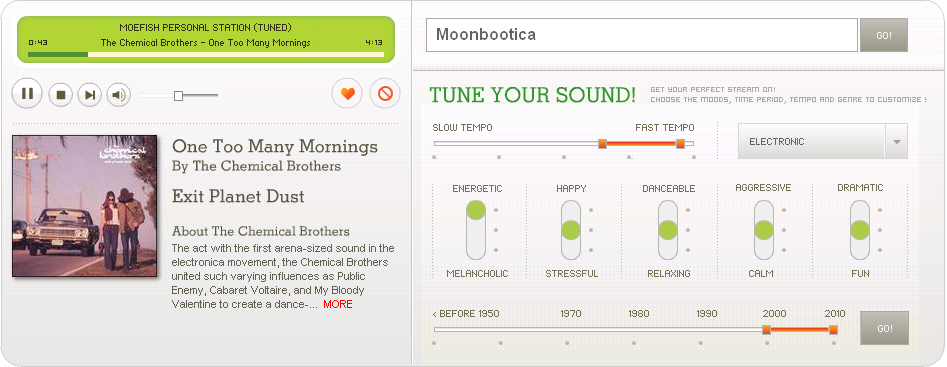Screen dimensions: 947x367
Task: Skip to the next track
Action: click(89, 95)
